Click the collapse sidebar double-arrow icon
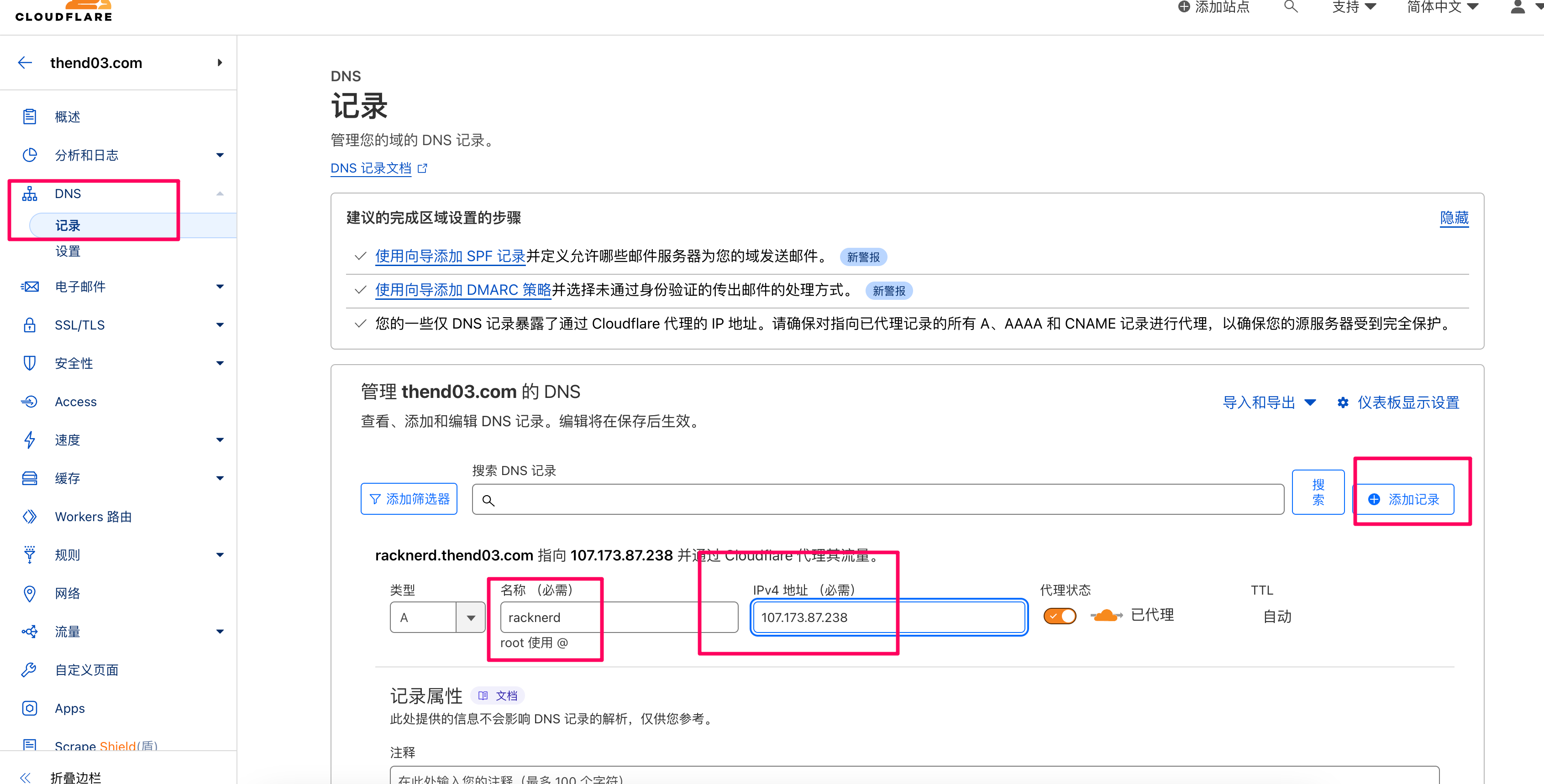1544x784 pixels. pyautogui.click(x=25, y=778)
